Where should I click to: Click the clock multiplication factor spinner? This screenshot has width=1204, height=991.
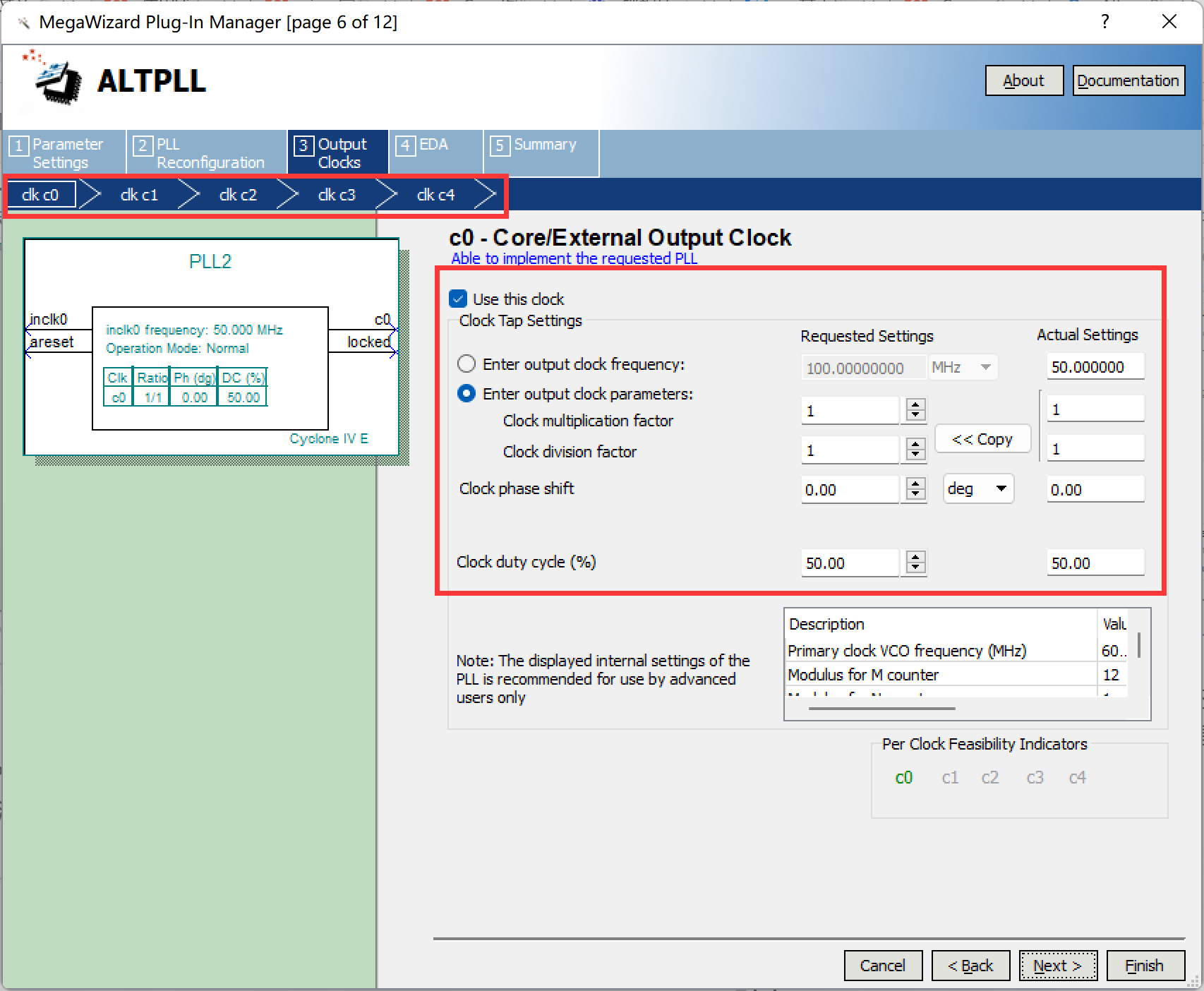point(915,409)
